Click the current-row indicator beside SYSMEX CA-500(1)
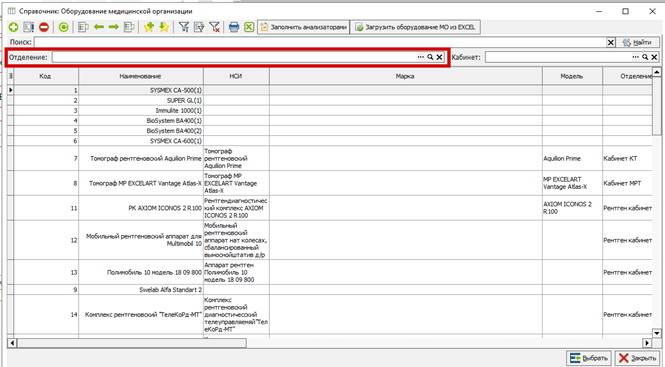Screen dimensions: 665x367 (11, 90)
